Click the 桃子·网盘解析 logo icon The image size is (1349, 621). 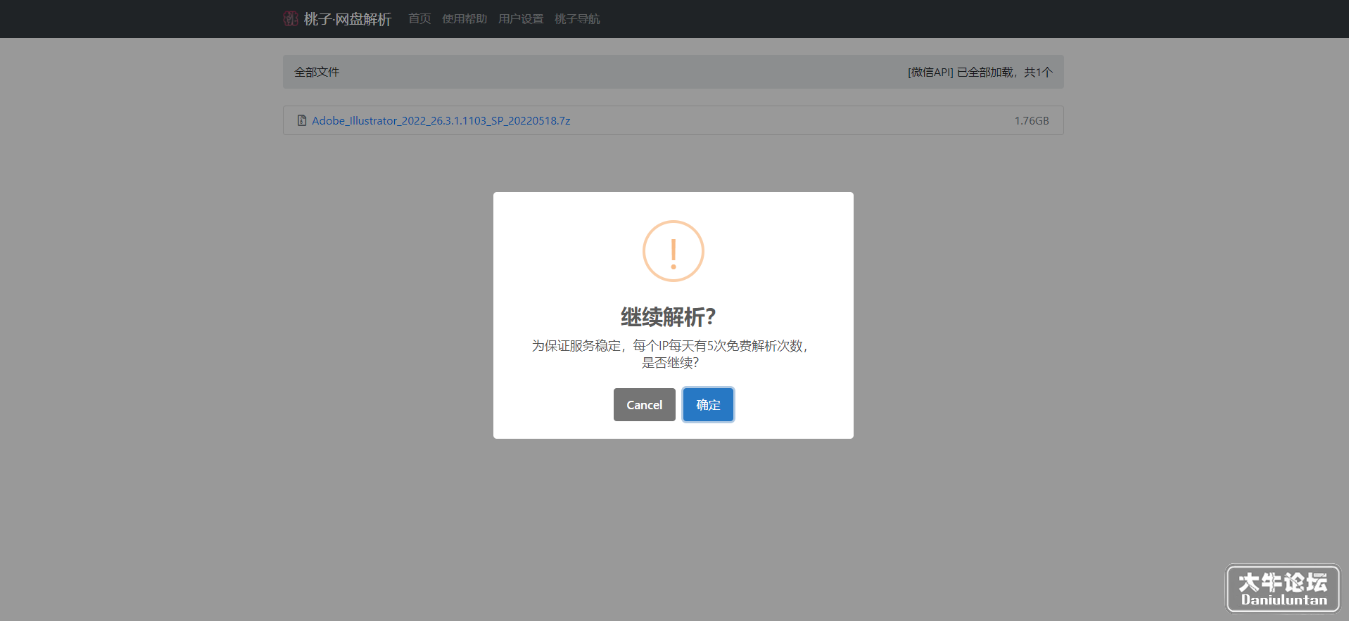click(291, 19)
